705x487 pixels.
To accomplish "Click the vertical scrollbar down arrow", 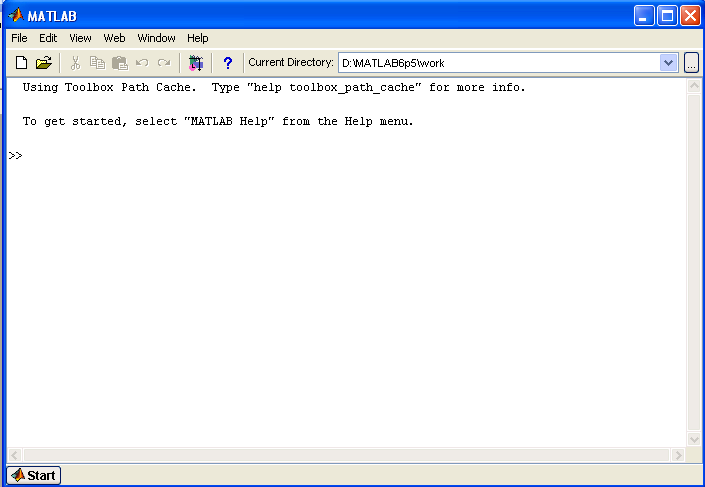I will point(694,439).
